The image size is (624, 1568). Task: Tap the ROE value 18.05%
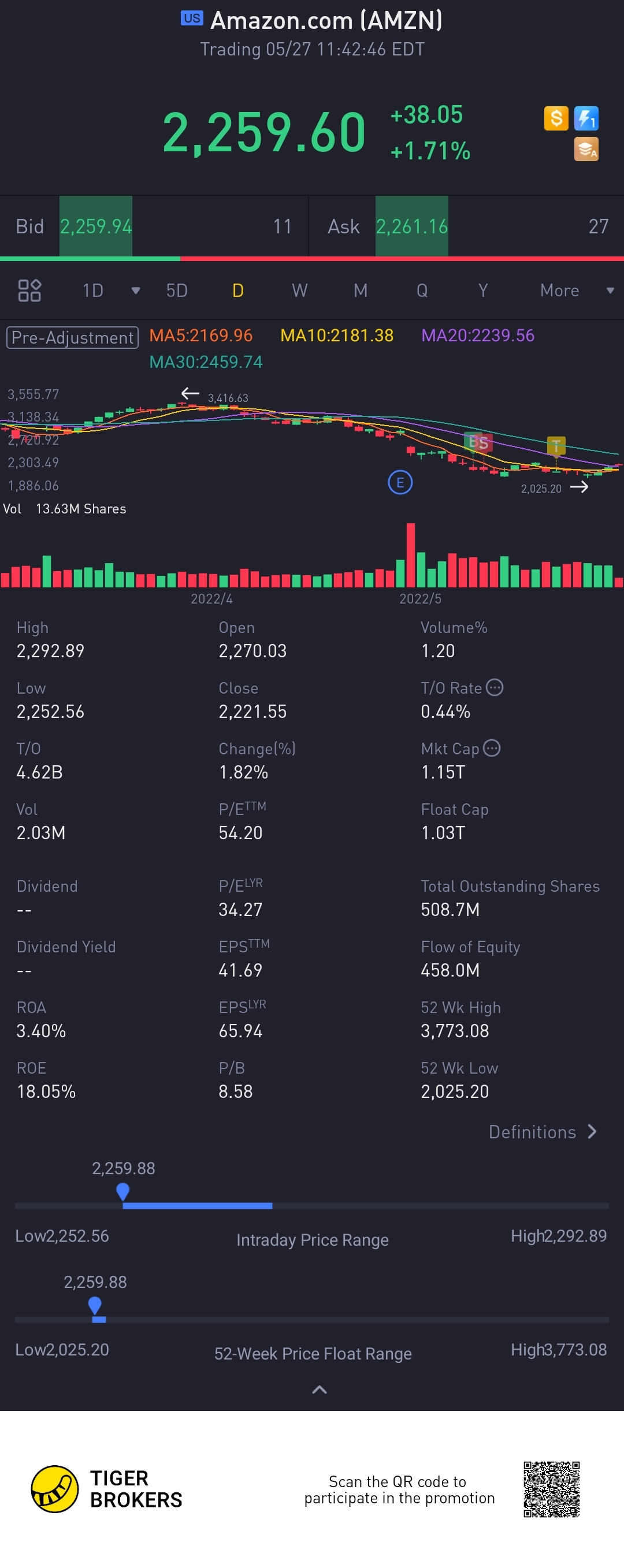46,1092
